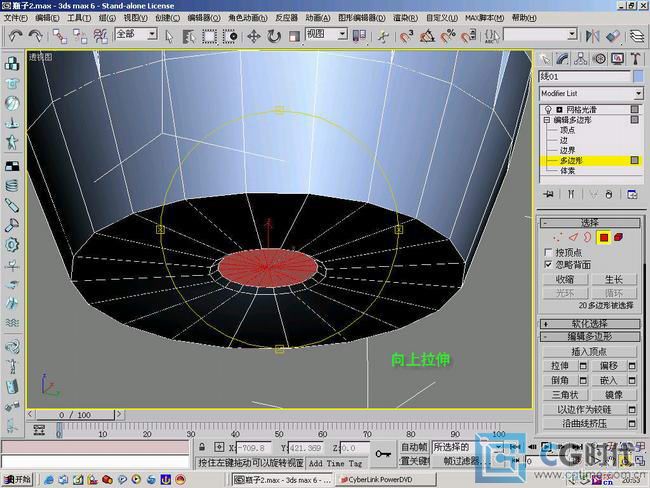Click the 倒角 bevel button

click(560, 380)
